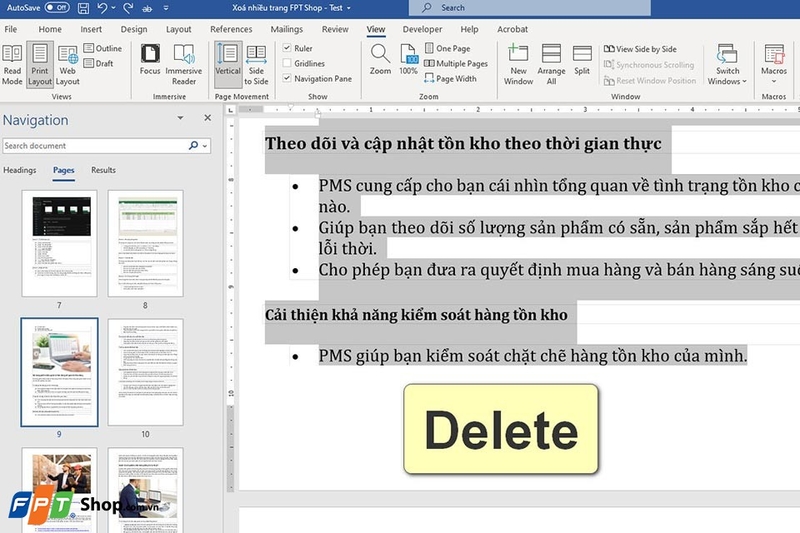Choose Page Width zoom

pos(451,79)
